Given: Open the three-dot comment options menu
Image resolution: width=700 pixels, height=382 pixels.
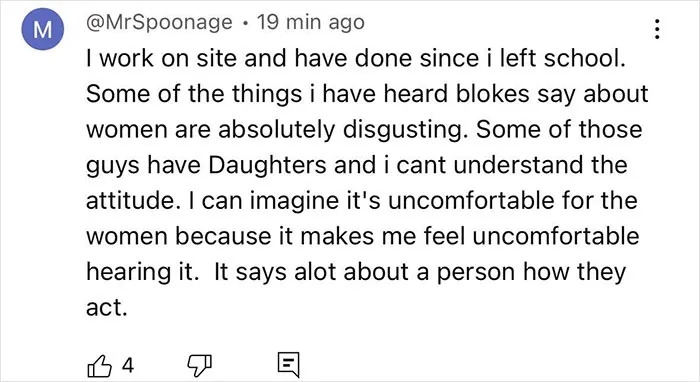Looking at the screenshot, I should tap(657, 29).
